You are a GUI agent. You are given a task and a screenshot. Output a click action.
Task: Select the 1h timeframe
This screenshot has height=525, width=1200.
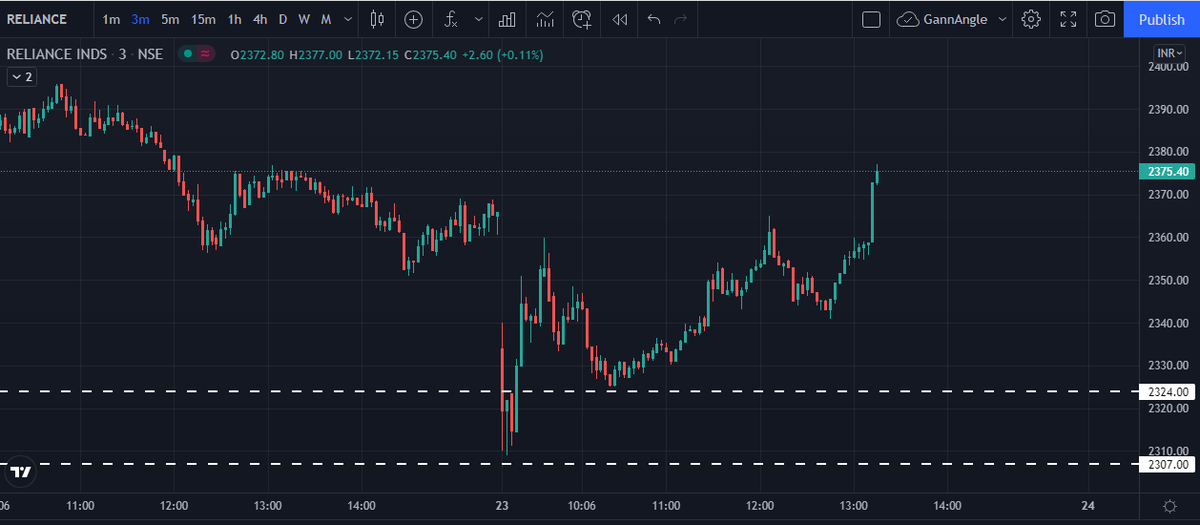tap(234, 19)
